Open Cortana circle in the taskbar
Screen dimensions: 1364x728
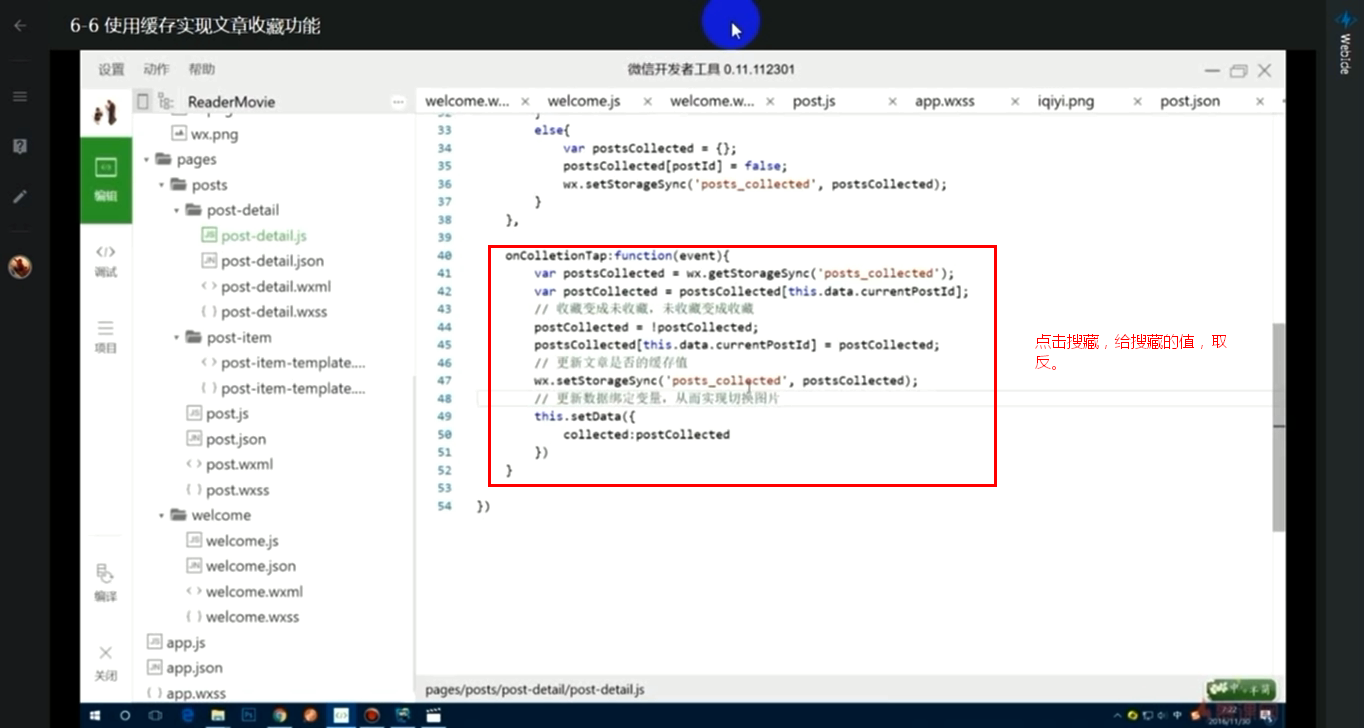[125, 716]
